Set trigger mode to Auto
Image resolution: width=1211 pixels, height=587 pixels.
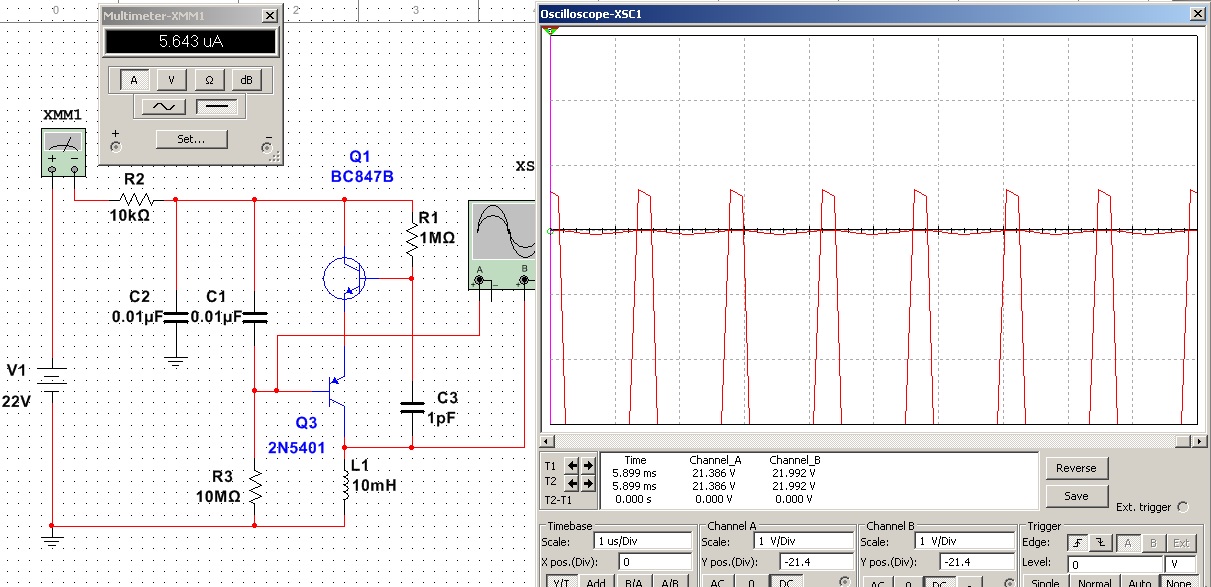pos(1138,582)
